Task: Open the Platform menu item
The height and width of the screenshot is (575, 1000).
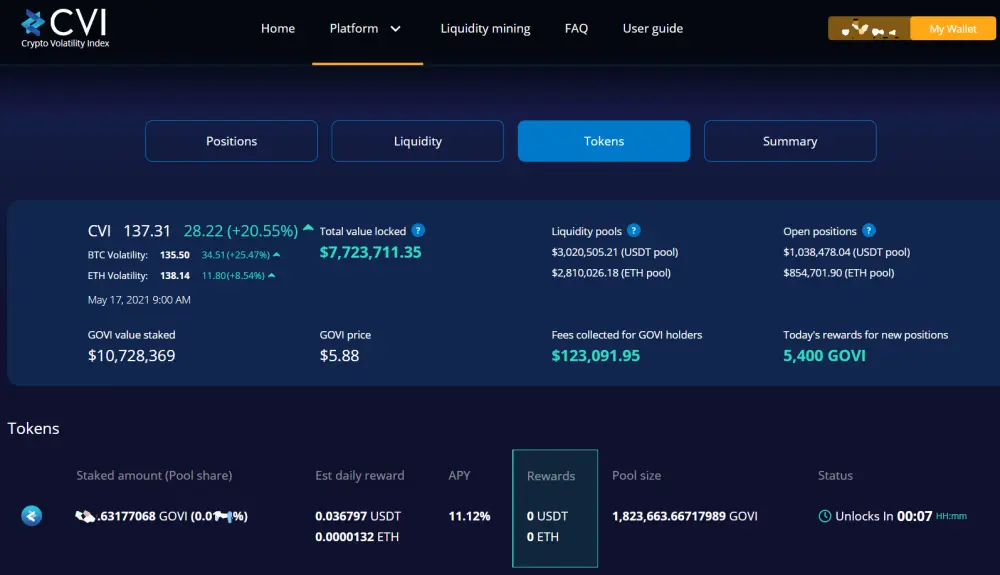Action: pyautogui.click(x=354, y=29)
